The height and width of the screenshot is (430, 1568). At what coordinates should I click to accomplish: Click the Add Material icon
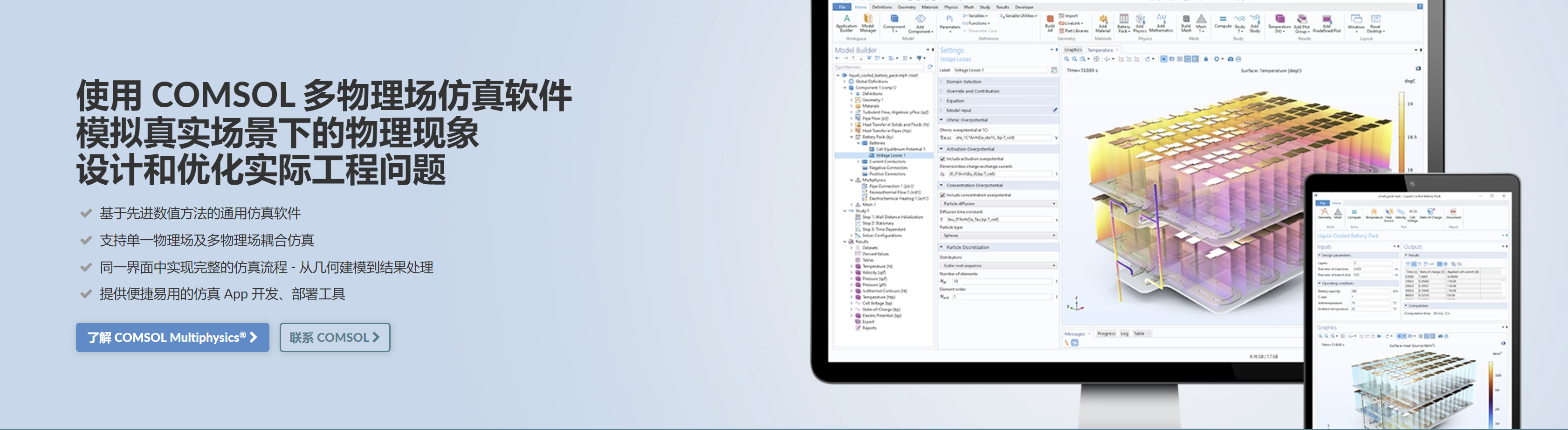1102,23
